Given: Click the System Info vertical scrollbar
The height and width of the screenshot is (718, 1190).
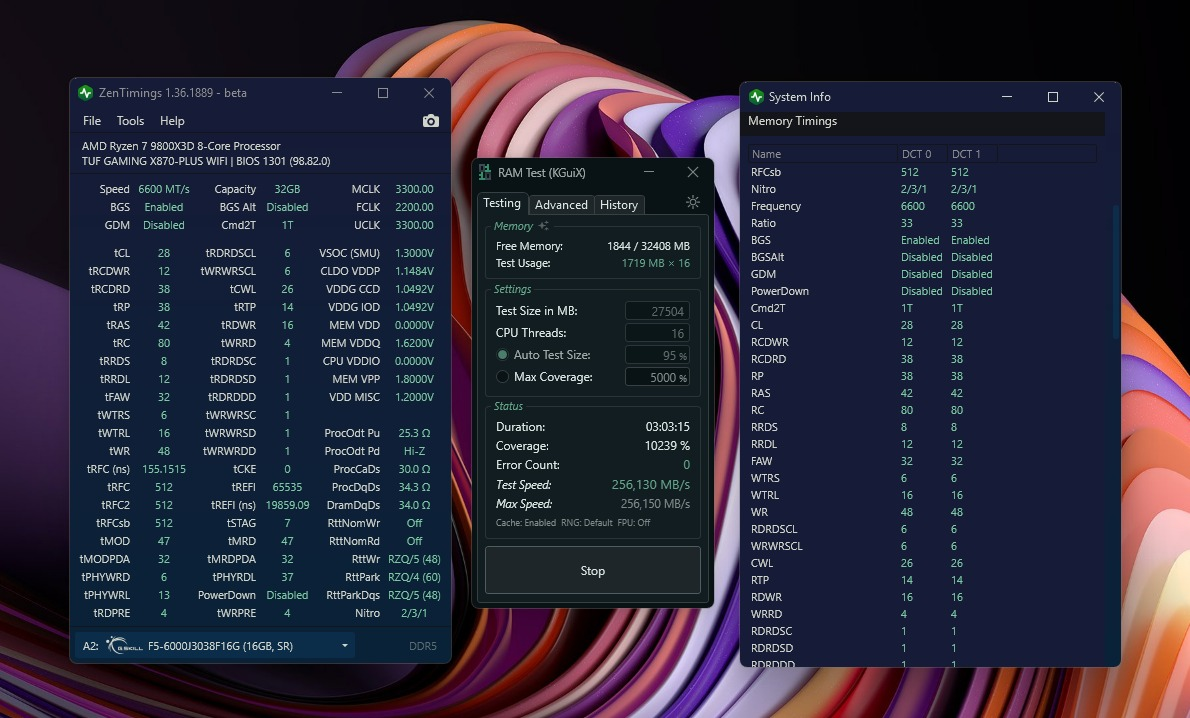Looking at the screenshot, I should click(x=1116, y=272).
